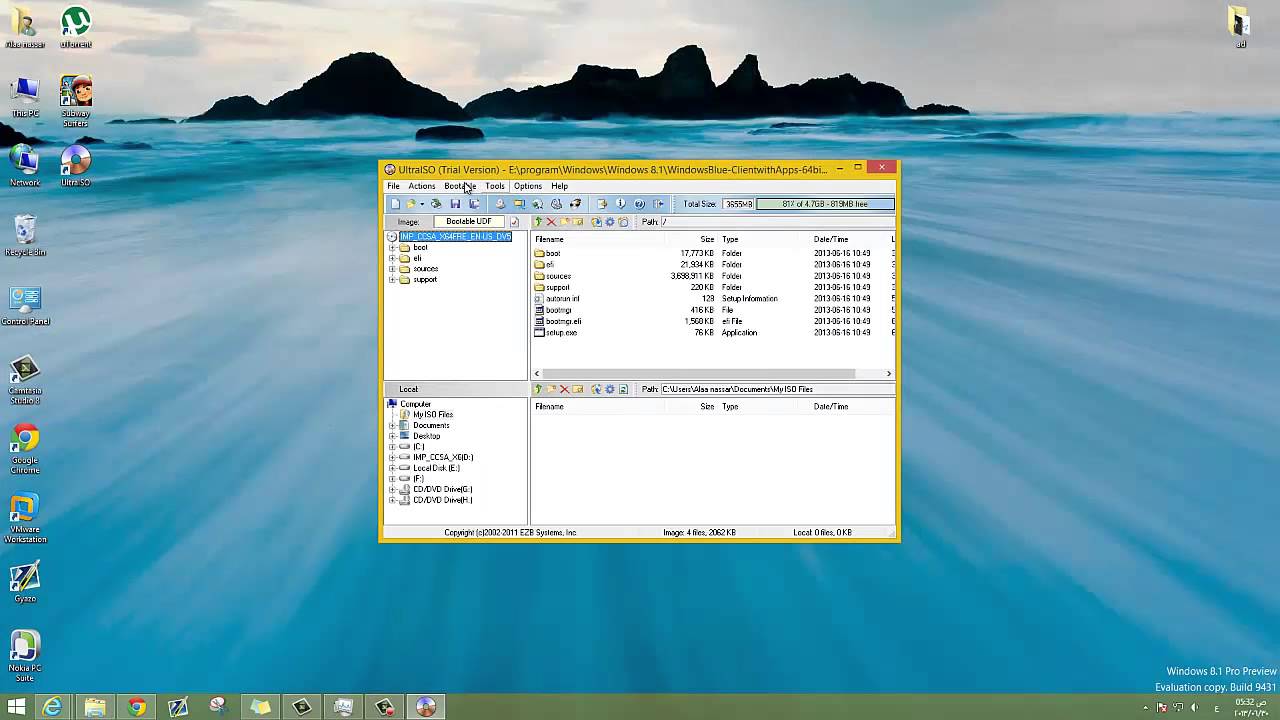
Task: Click the 81% of 4.7GB capacity bar
Action: [x=825, y=204]
